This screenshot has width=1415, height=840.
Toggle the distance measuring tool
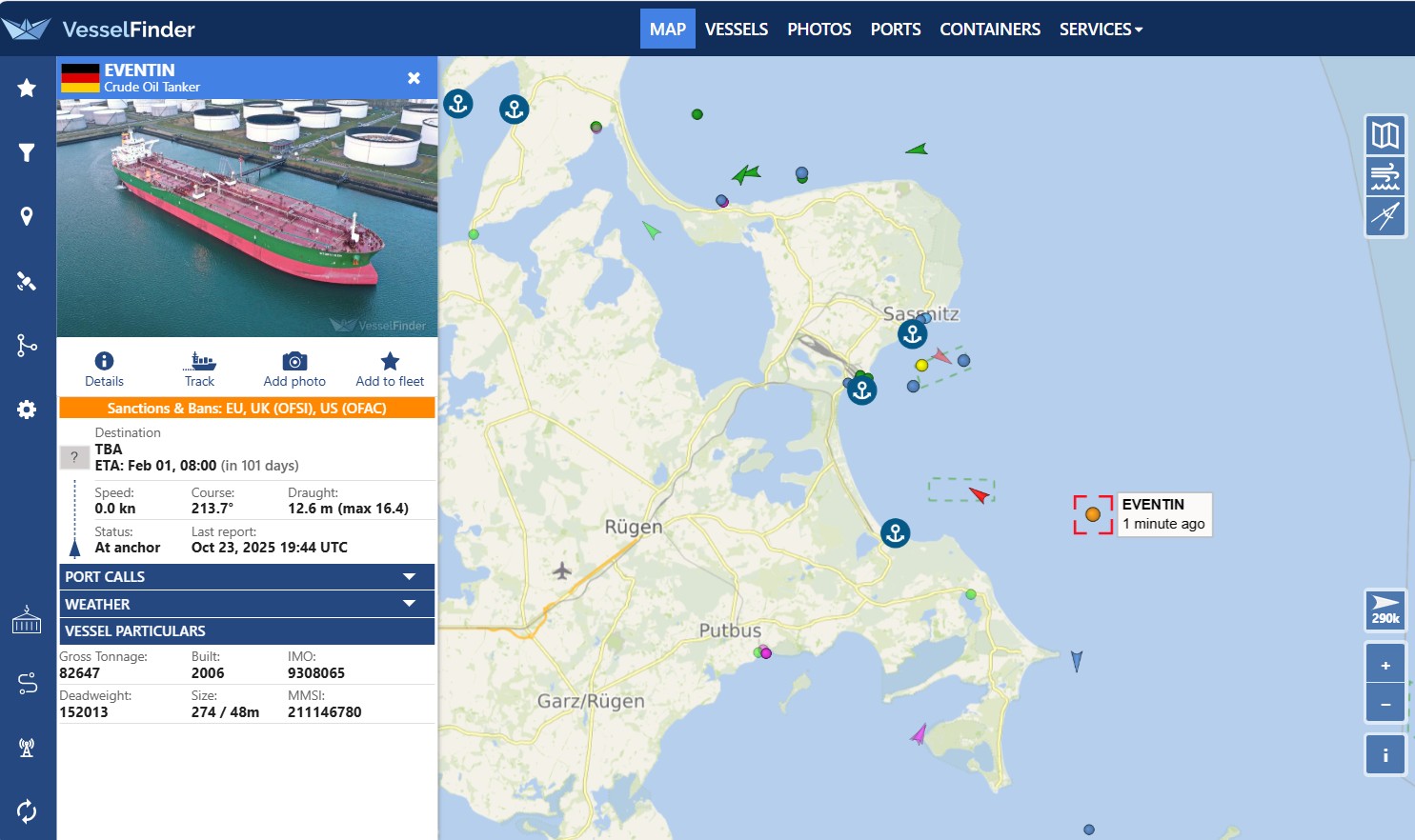click(1385, 217)
